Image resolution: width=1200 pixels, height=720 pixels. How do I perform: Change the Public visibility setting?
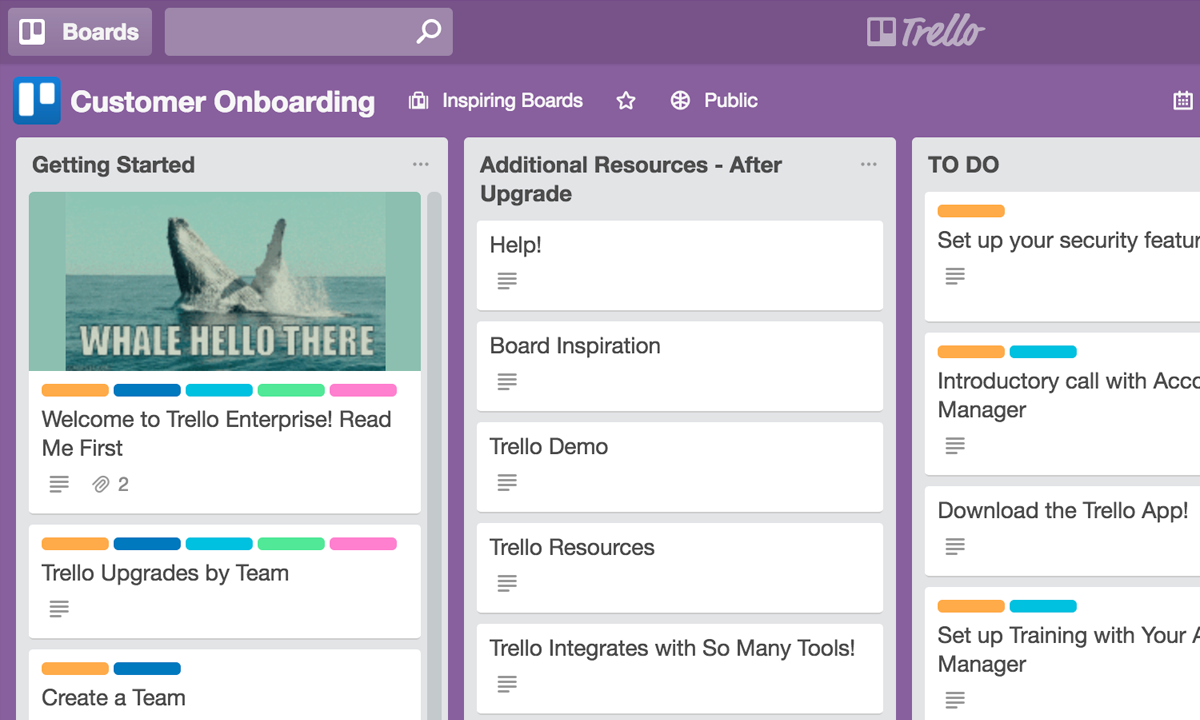click(731, 101)
